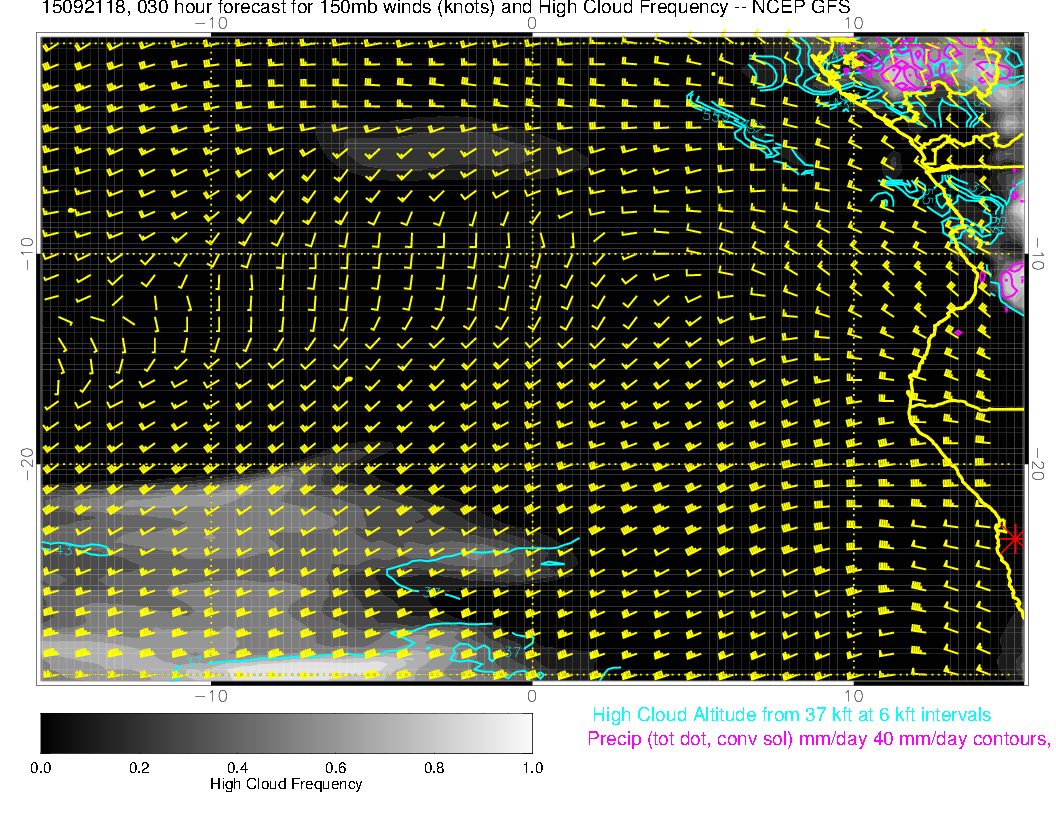The image size is (1056, 816).
Task: Click the bottom axis longitude label 10
Action: 852,695
